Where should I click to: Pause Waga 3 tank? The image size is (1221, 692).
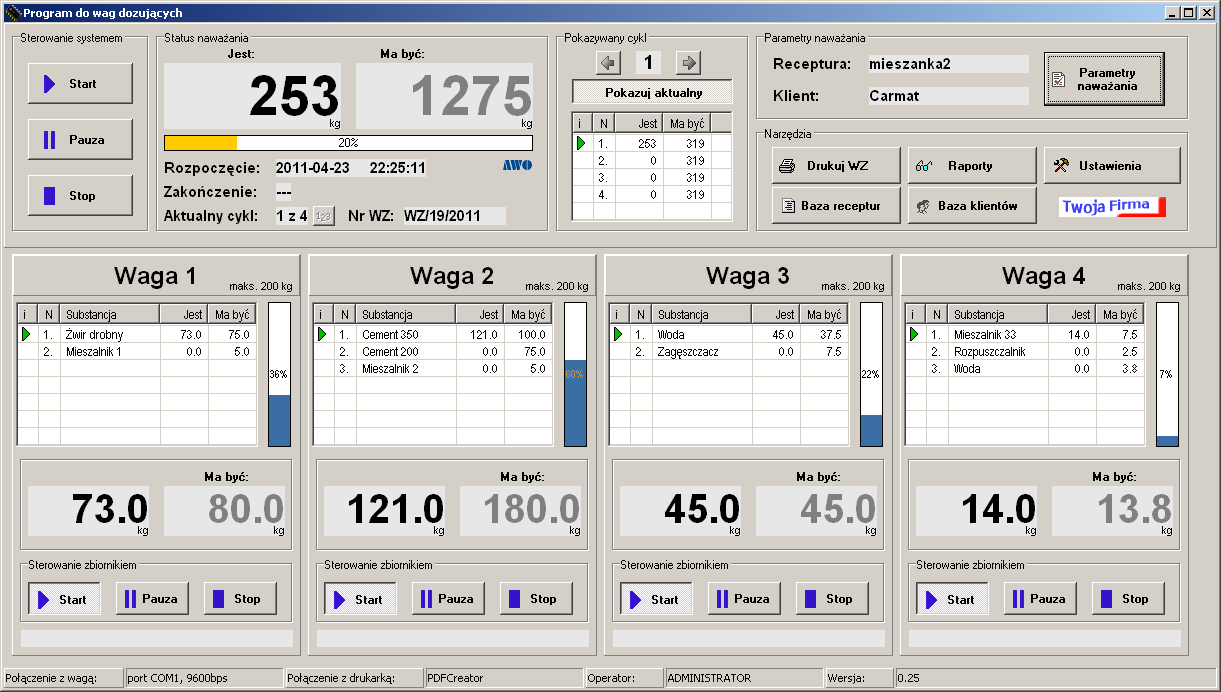[744, 599]
